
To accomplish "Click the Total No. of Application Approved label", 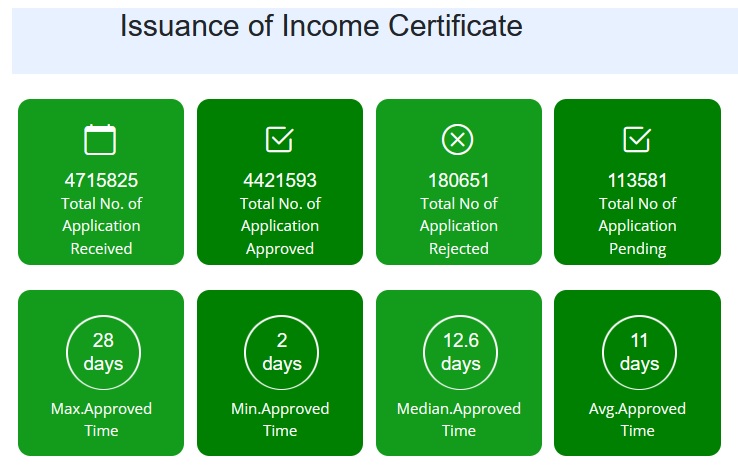I will point(280,226).
